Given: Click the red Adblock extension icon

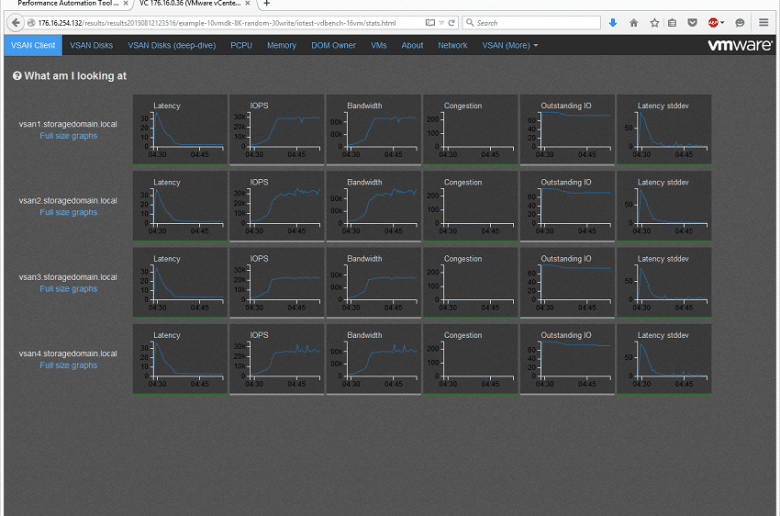Looking at the screenshot, I should click(x=713, y=23).
